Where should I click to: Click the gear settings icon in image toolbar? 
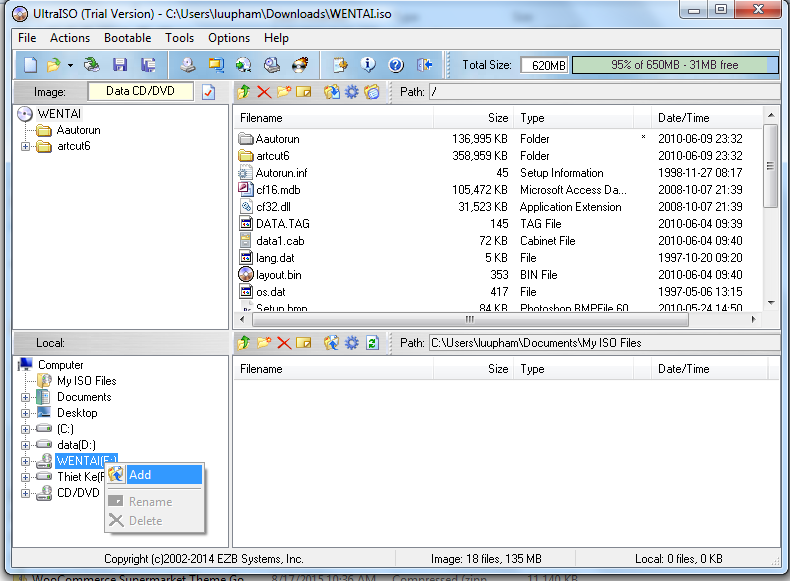click(352, 92)
